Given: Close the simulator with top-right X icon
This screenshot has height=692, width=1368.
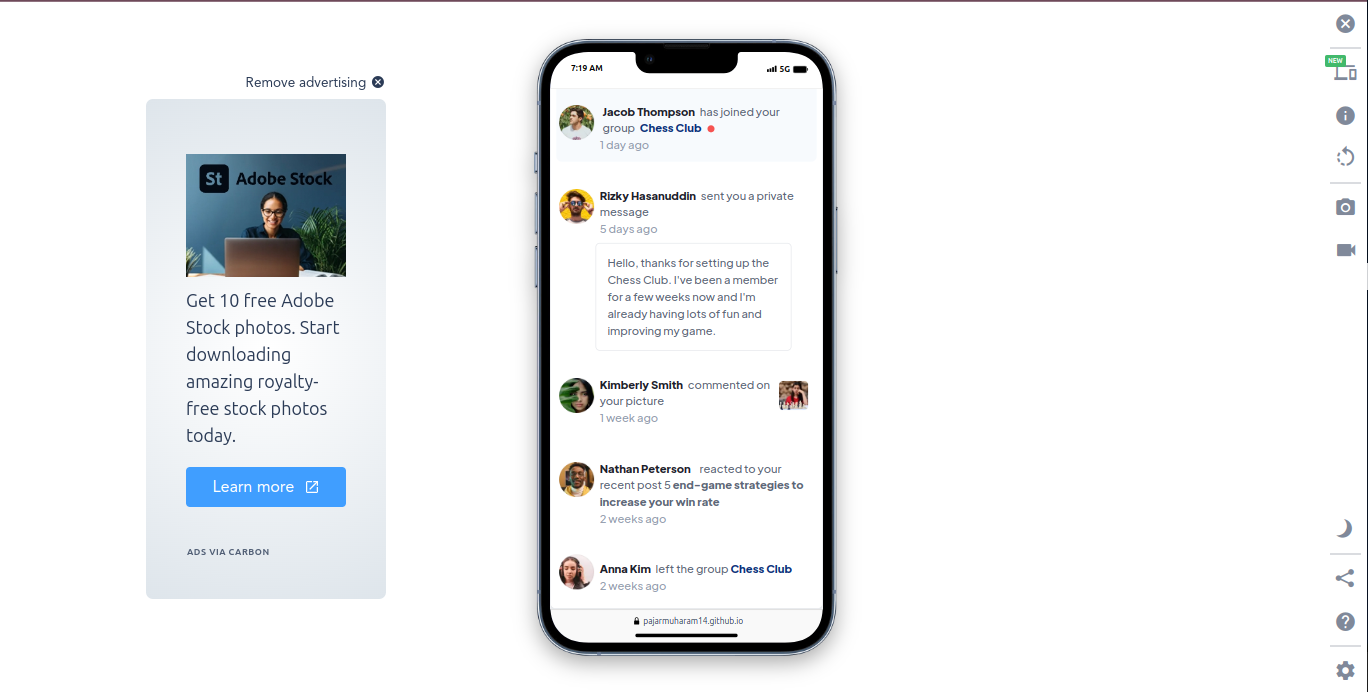Looking at the screenshot, I should 1345,24.
